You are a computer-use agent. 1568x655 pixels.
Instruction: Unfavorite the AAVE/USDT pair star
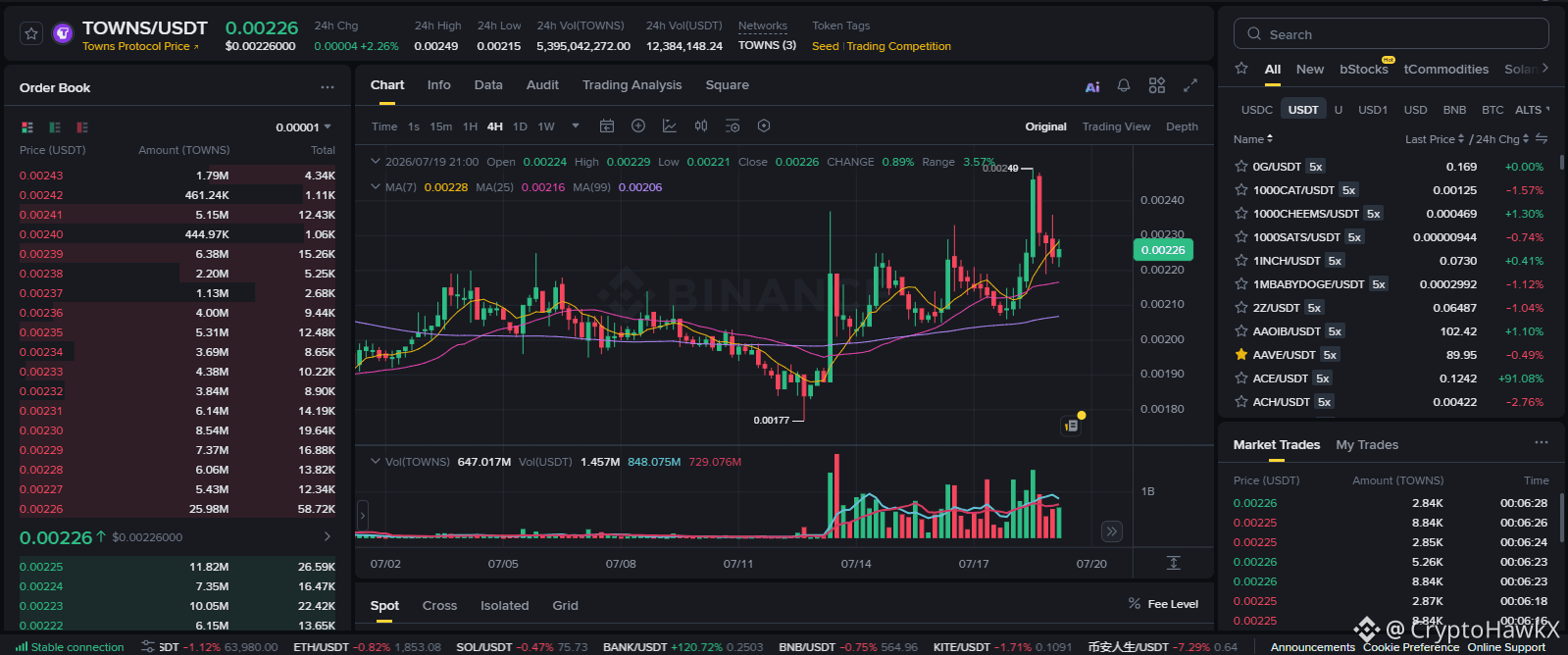(x=1241, y=355)
